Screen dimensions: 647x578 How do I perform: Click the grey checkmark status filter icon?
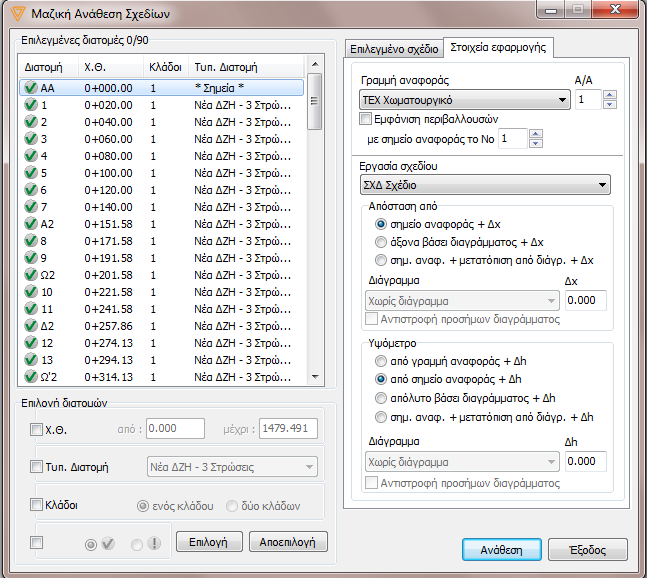108,543
